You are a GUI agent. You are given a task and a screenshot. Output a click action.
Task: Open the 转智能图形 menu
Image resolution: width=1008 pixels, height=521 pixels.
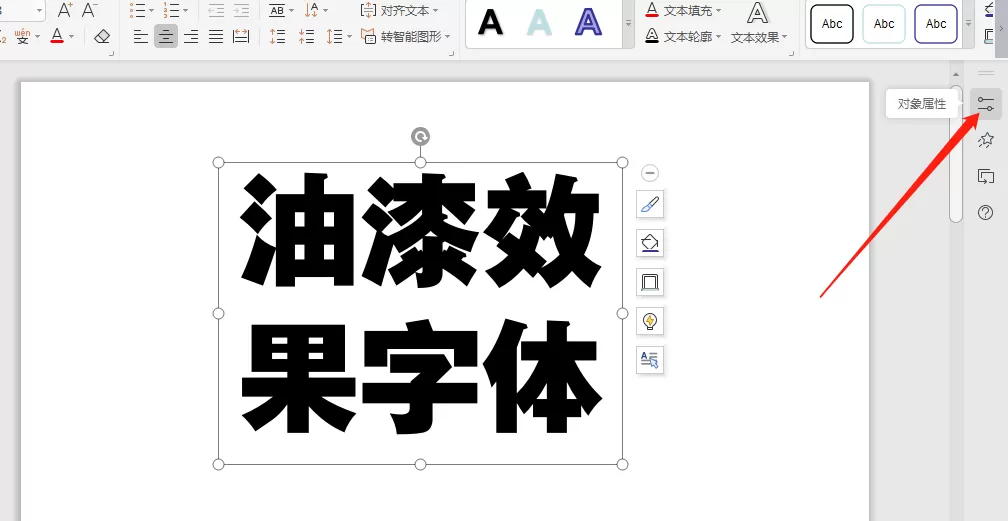click(x=406, y=37)
